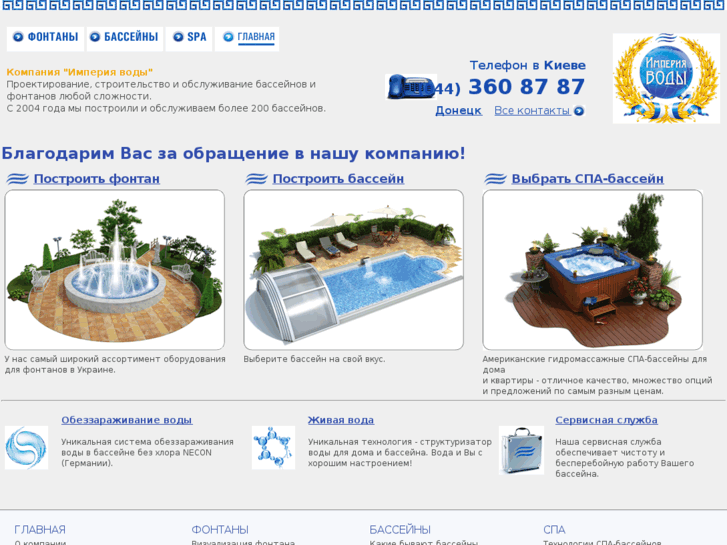Screen dimensions: 727x545
Task: Click the hot tub SPA picture
Action: [x=593, y=269]
